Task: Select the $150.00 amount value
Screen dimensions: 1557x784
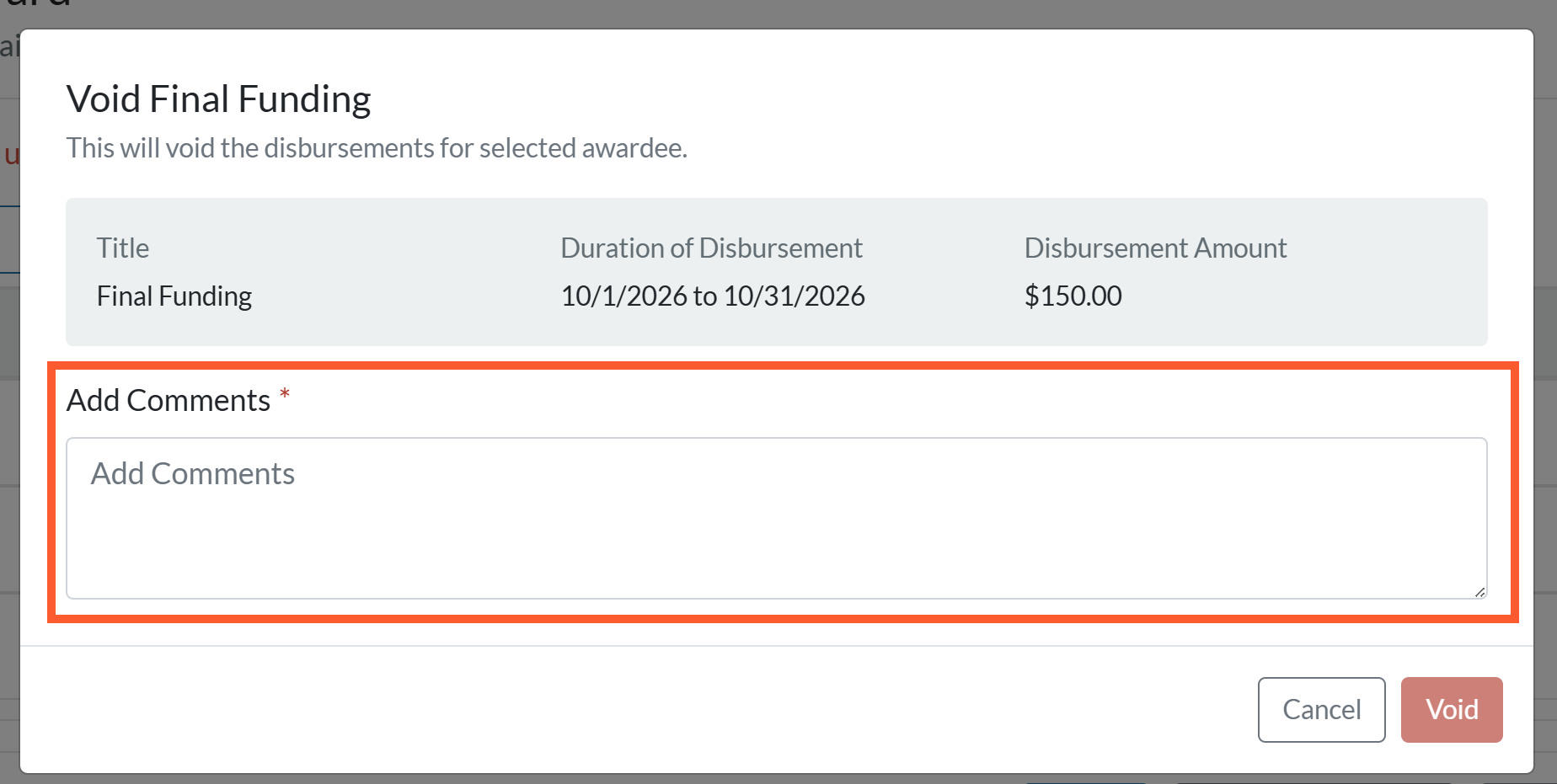Action: [x=1073, y=296]
